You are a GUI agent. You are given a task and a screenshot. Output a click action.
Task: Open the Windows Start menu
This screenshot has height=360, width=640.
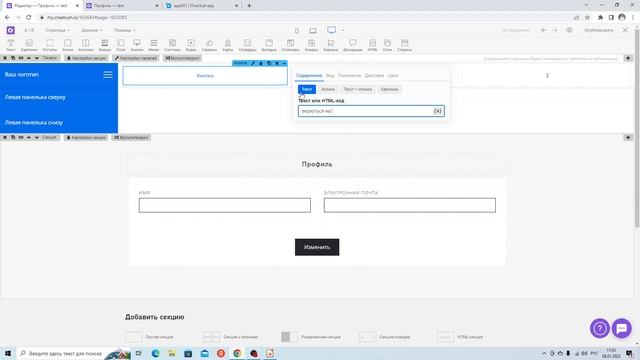coord(8,353)
